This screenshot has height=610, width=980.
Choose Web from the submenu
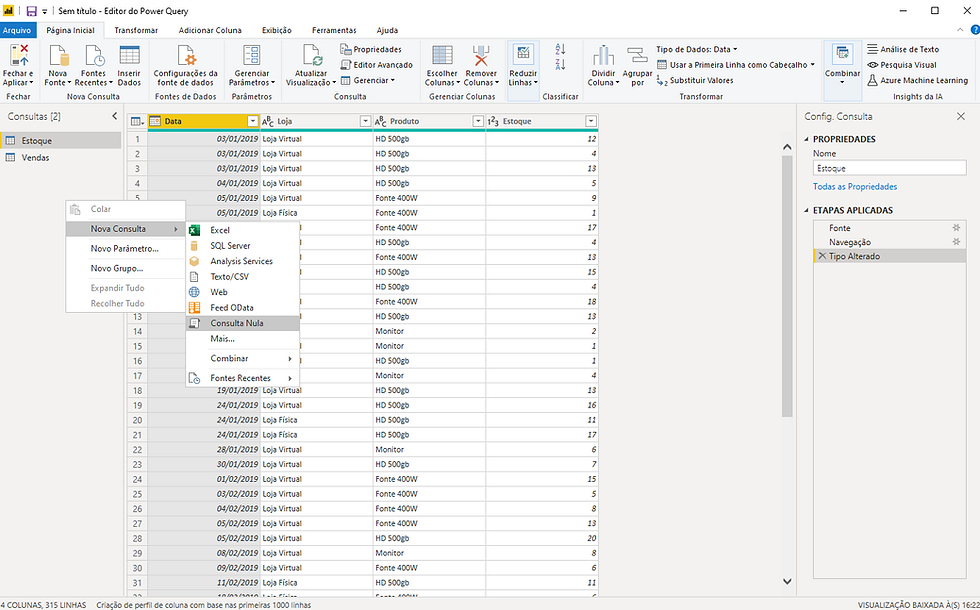click(x=242, y=292)
